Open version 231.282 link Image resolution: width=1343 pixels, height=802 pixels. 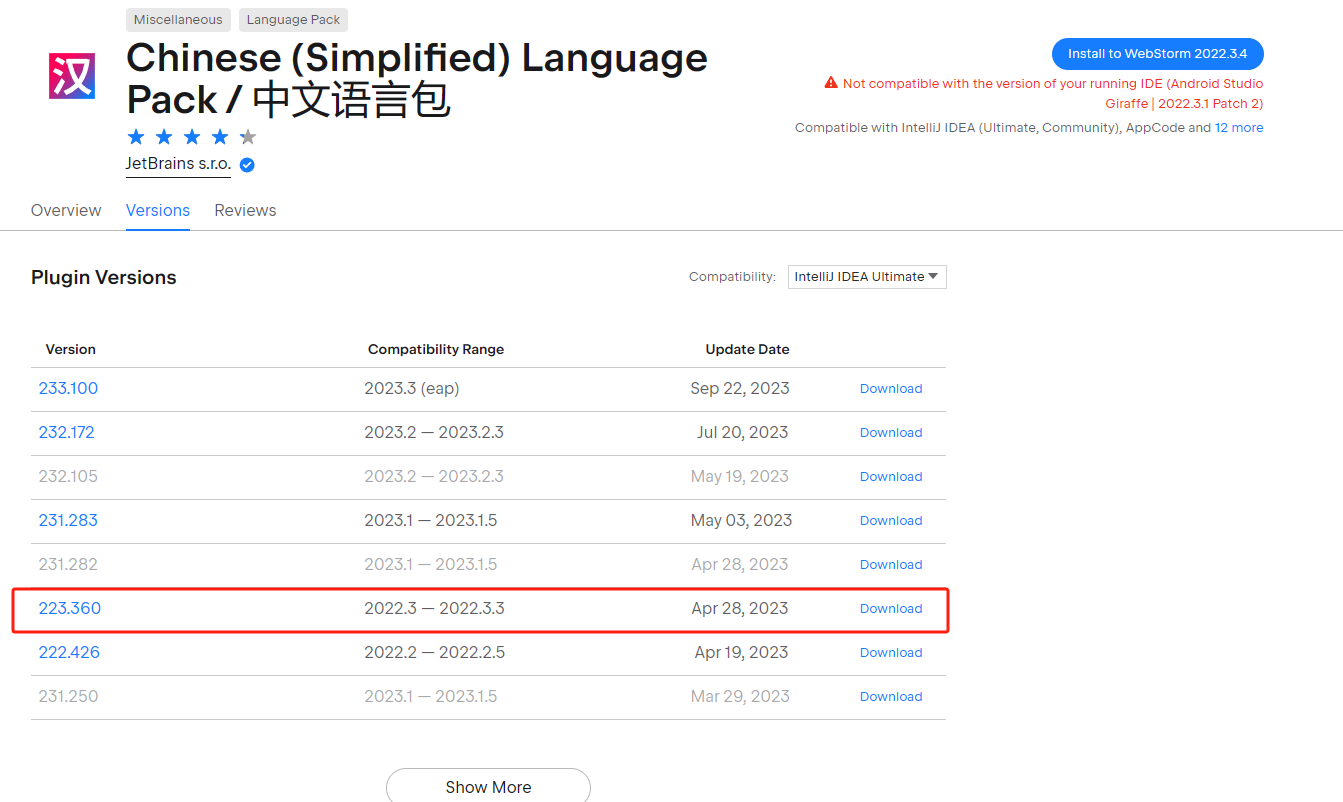tap(68, 564)
